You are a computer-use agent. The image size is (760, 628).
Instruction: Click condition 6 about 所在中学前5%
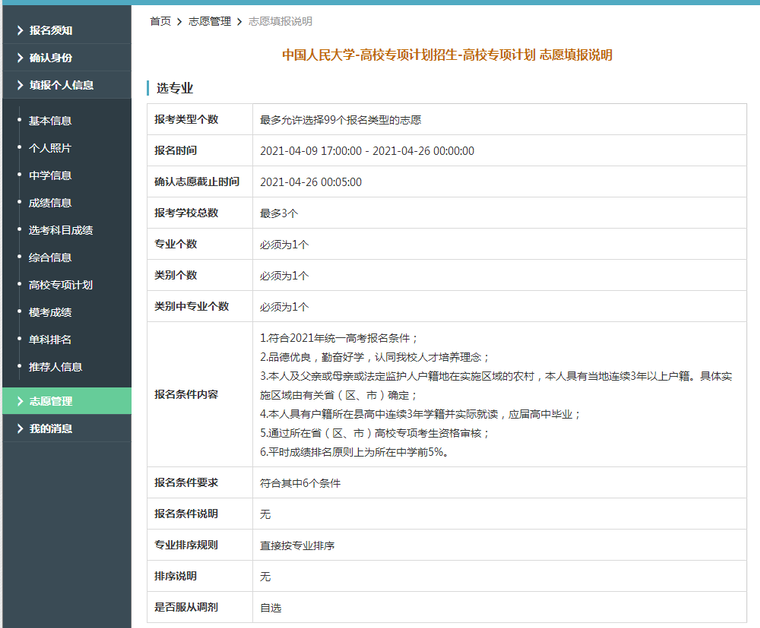click(x=354, y=452)
